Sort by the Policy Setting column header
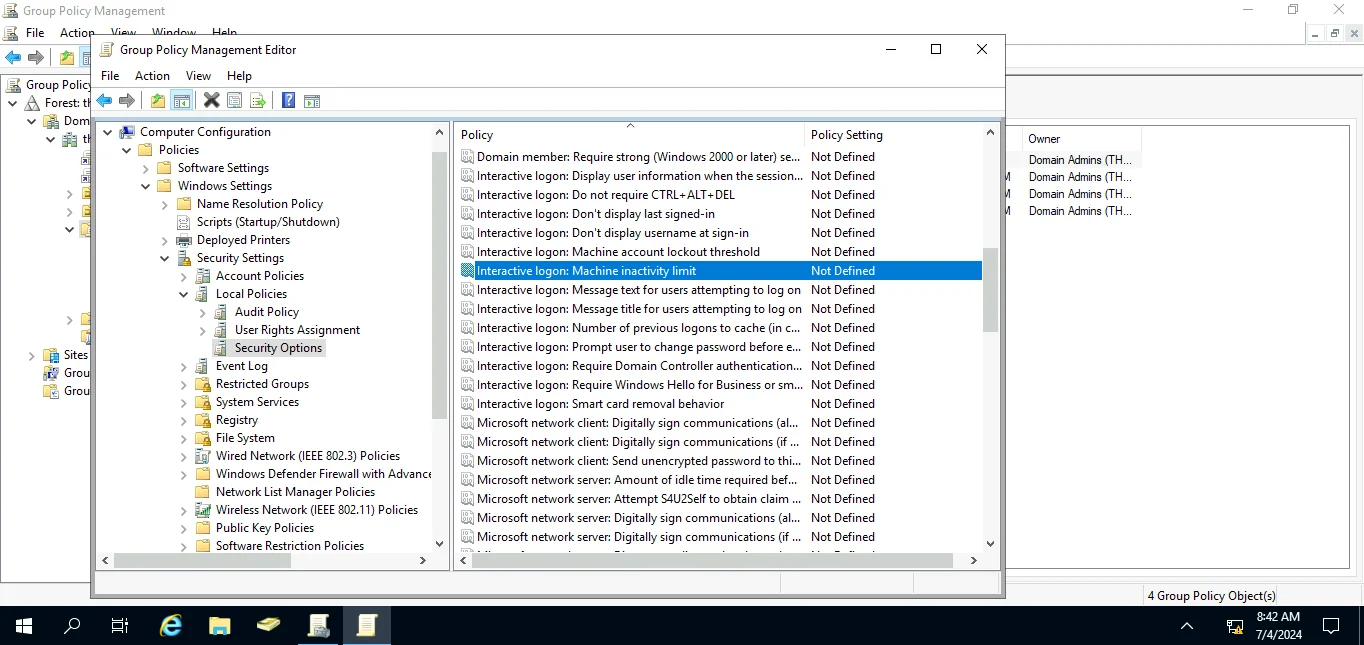1364x645 pixels. tap(893, 134)
